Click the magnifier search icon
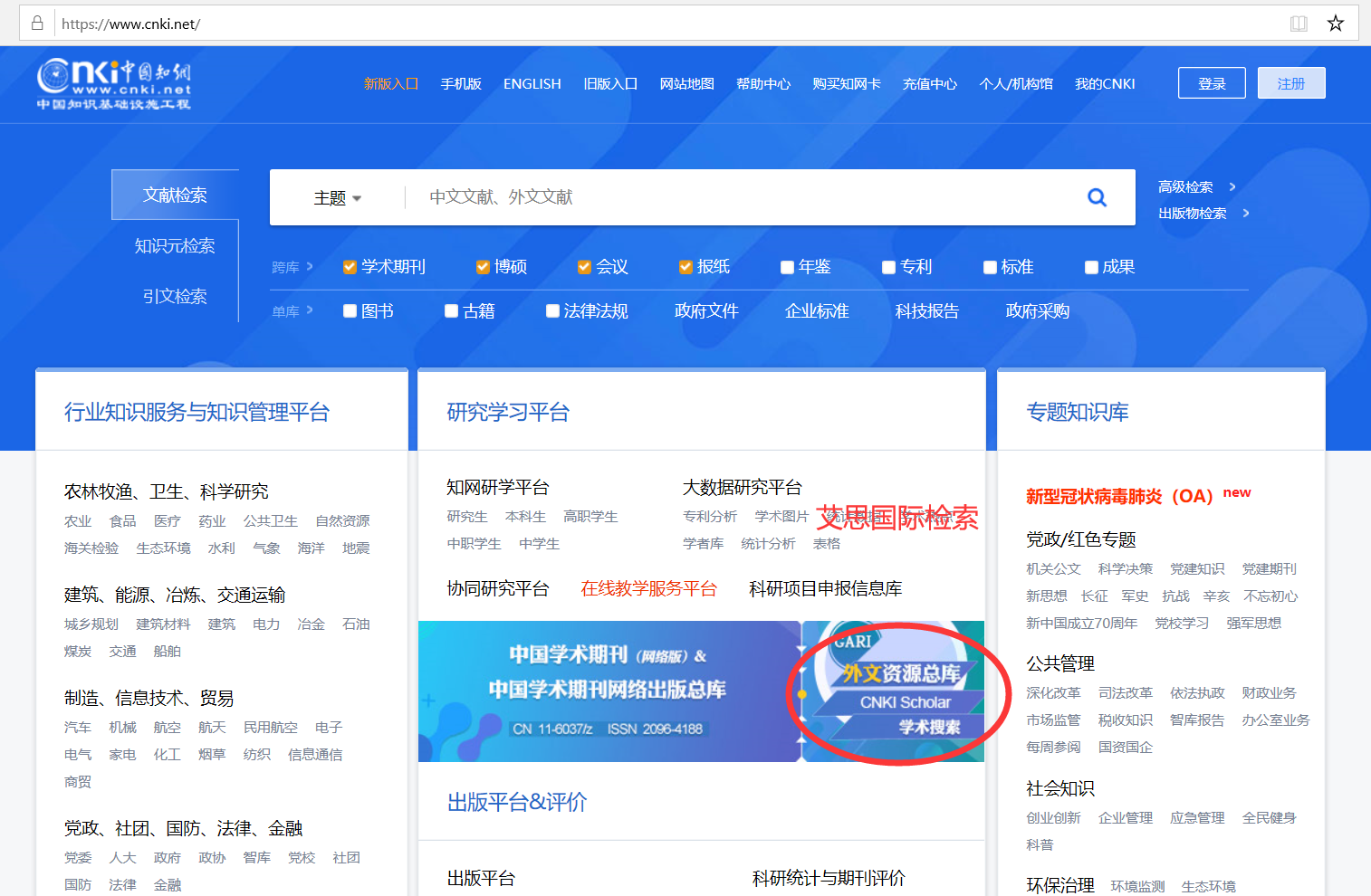This screenshot has width=1371, height=896. coord(1097,197)
